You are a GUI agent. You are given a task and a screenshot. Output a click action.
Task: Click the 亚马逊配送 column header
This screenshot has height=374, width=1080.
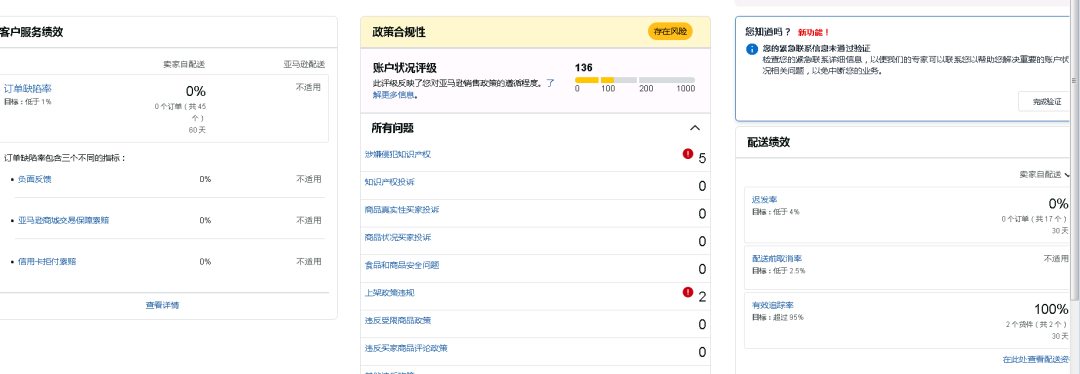point(303,64)
